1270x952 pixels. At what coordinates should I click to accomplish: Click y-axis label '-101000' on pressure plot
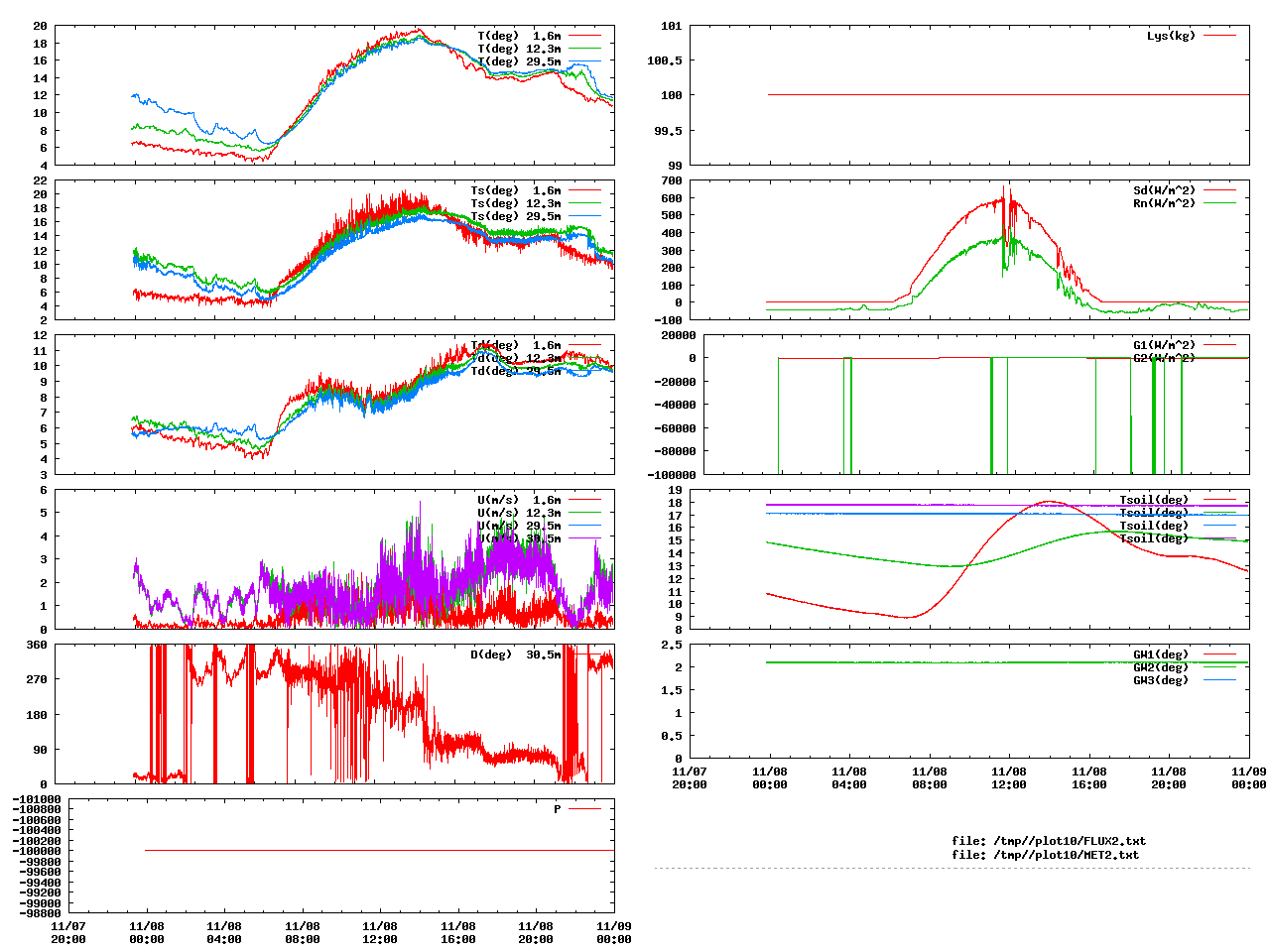(x=37, y=799)
